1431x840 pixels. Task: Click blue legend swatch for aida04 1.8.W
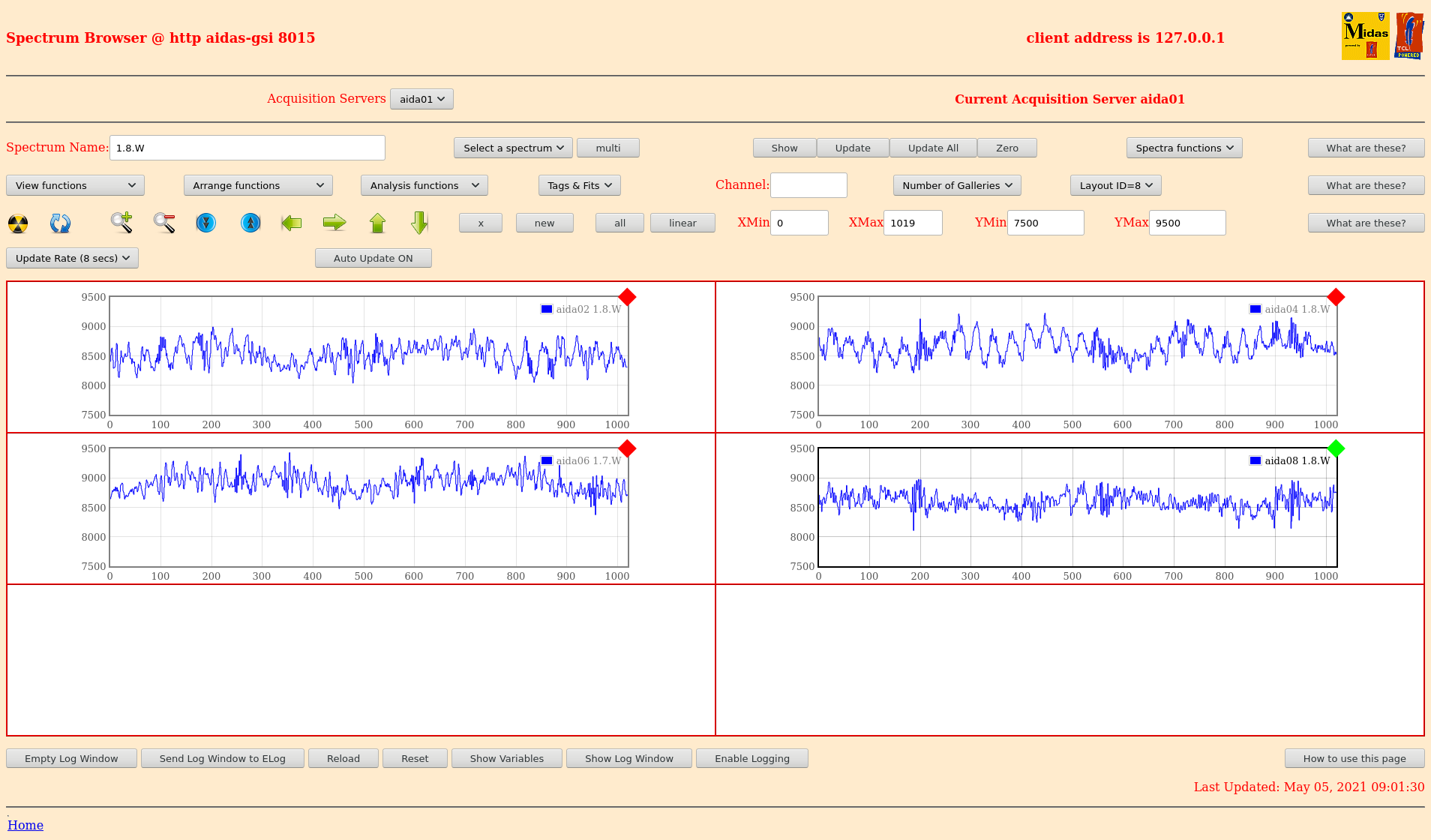pyautogui.click(x=1255, y=309)
